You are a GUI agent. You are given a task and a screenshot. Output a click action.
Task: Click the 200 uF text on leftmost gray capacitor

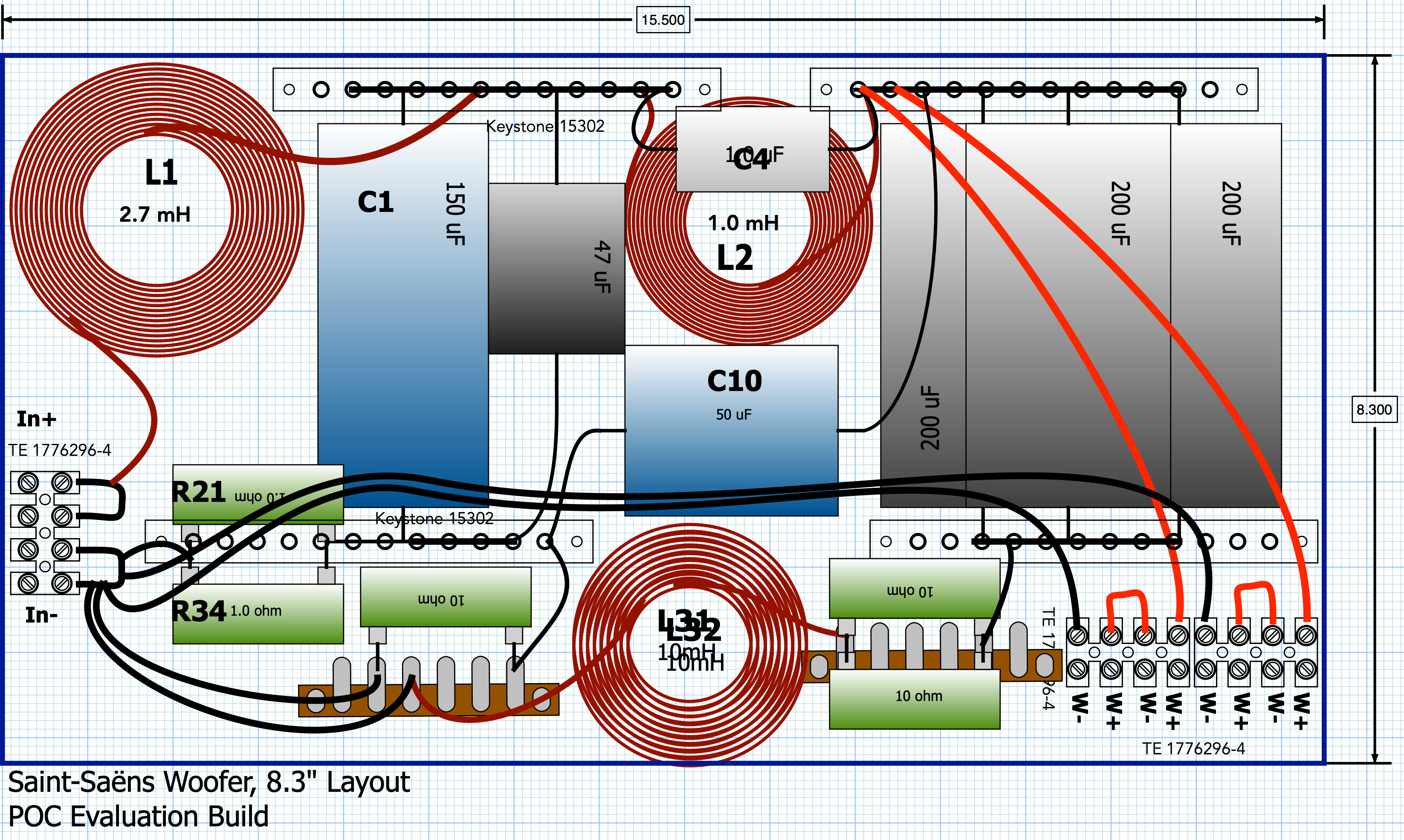(x=930, y=418)
